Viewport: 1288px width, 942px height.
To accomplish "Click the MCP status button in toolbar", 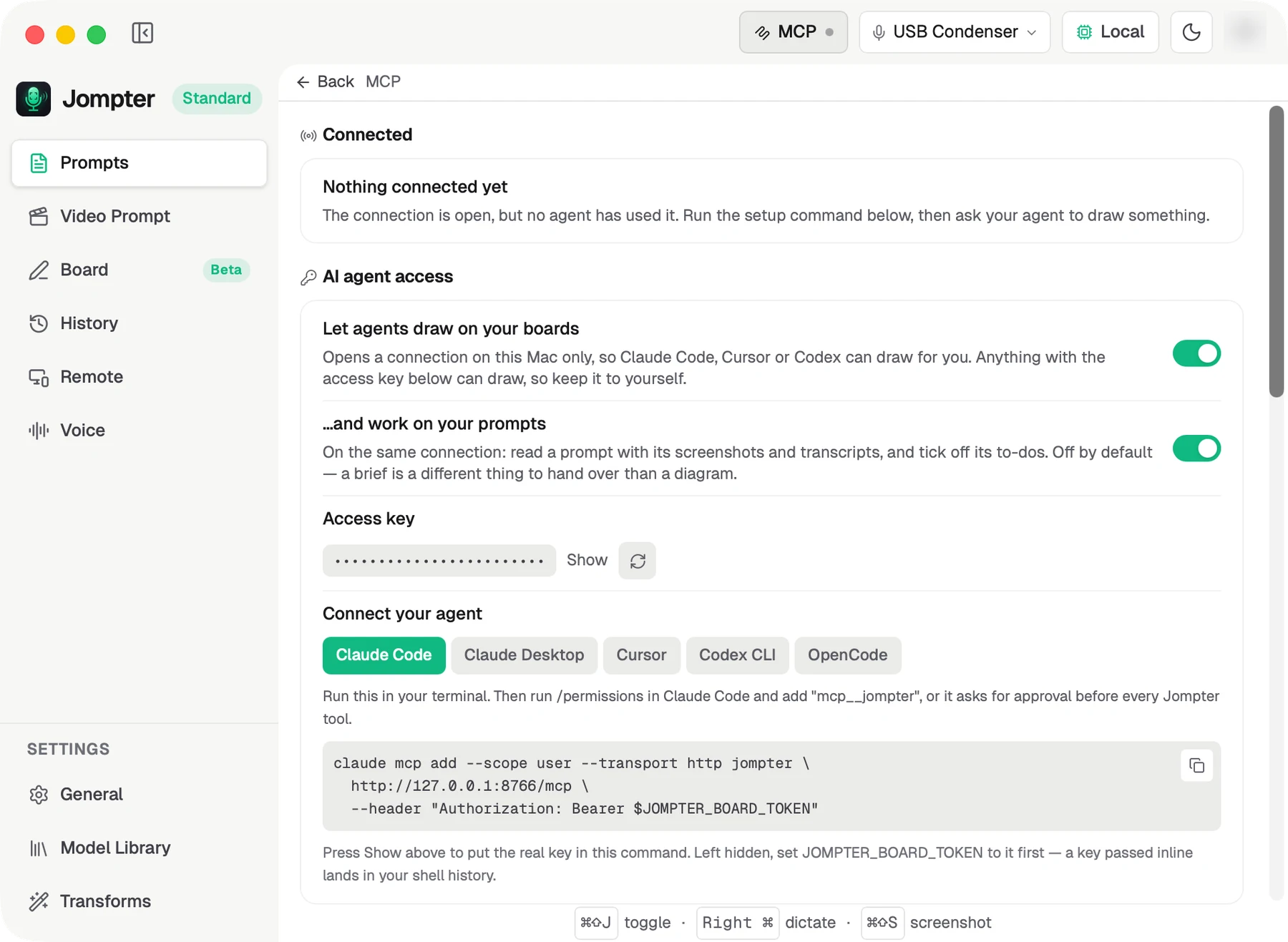I will (794, 32).
